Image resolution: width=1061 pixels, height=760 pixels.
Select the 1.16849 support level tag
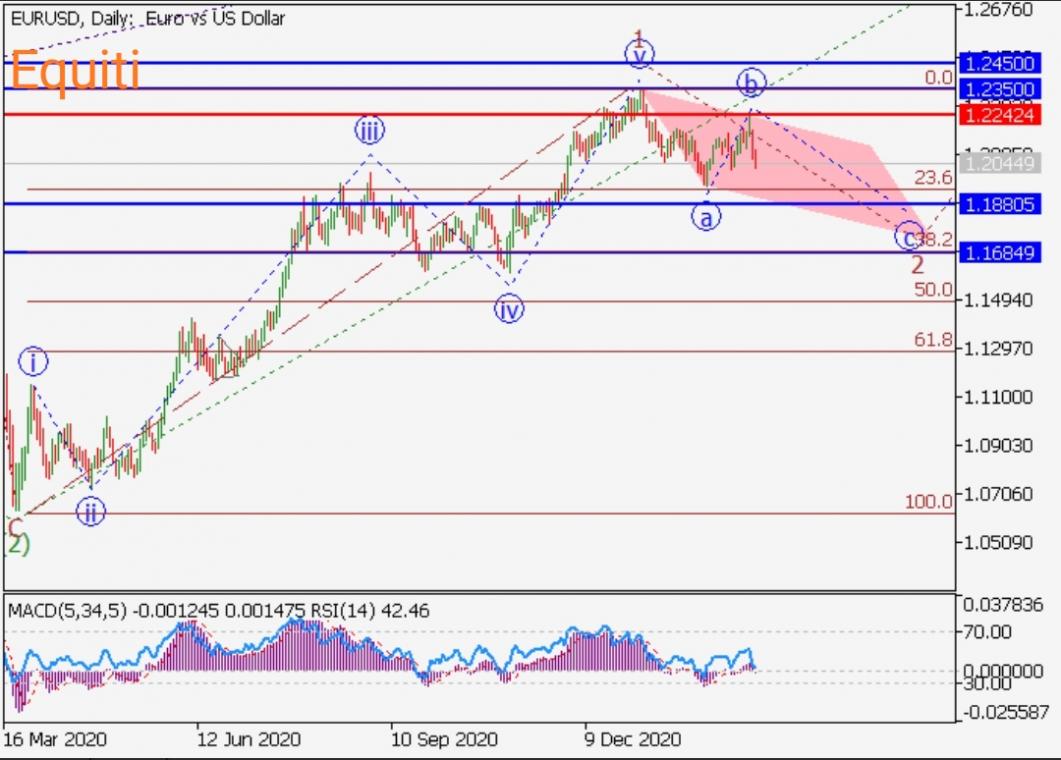point(1007,253)
